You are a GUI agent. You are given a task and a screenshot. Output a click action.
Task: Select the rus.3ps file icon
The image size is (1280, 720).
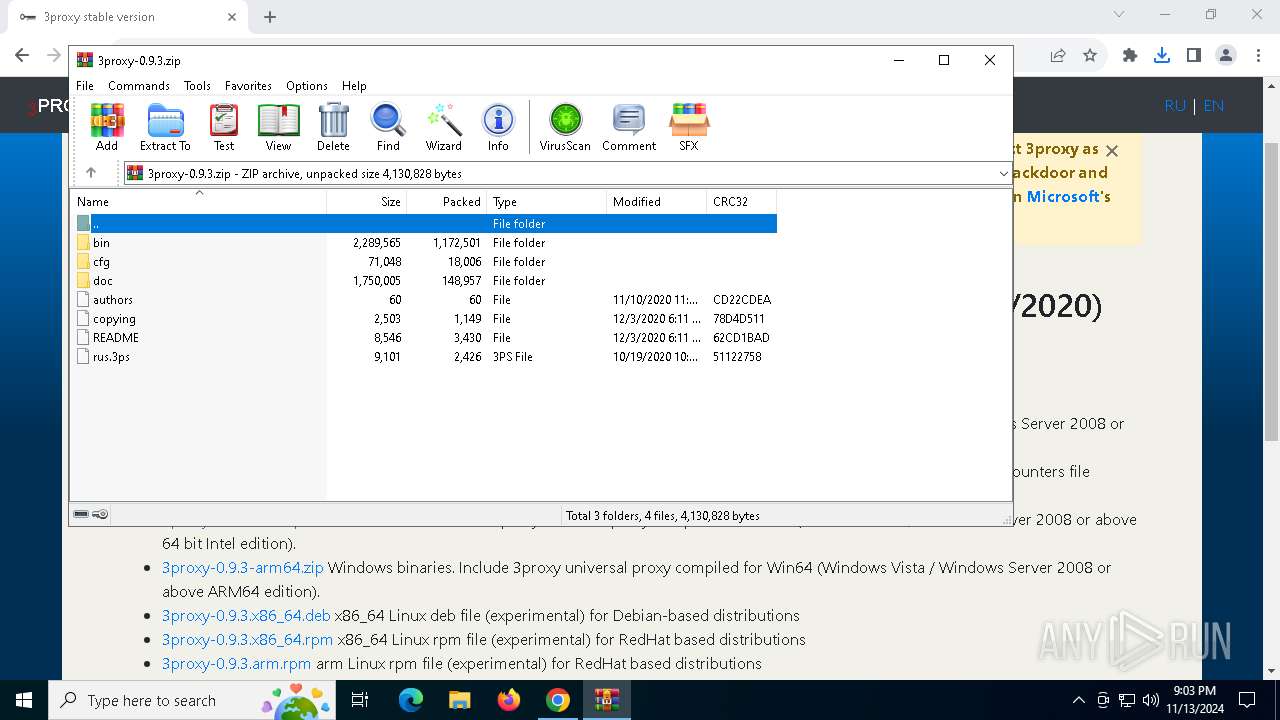pyautogui.click(x=84, y=357)
